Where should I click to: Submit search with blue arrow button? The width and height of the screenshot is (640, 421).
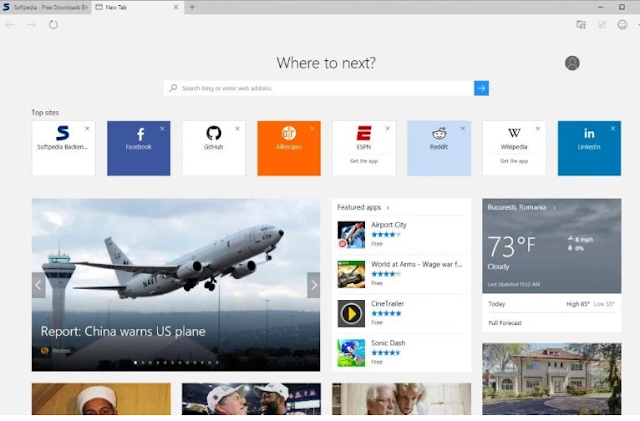481,88
